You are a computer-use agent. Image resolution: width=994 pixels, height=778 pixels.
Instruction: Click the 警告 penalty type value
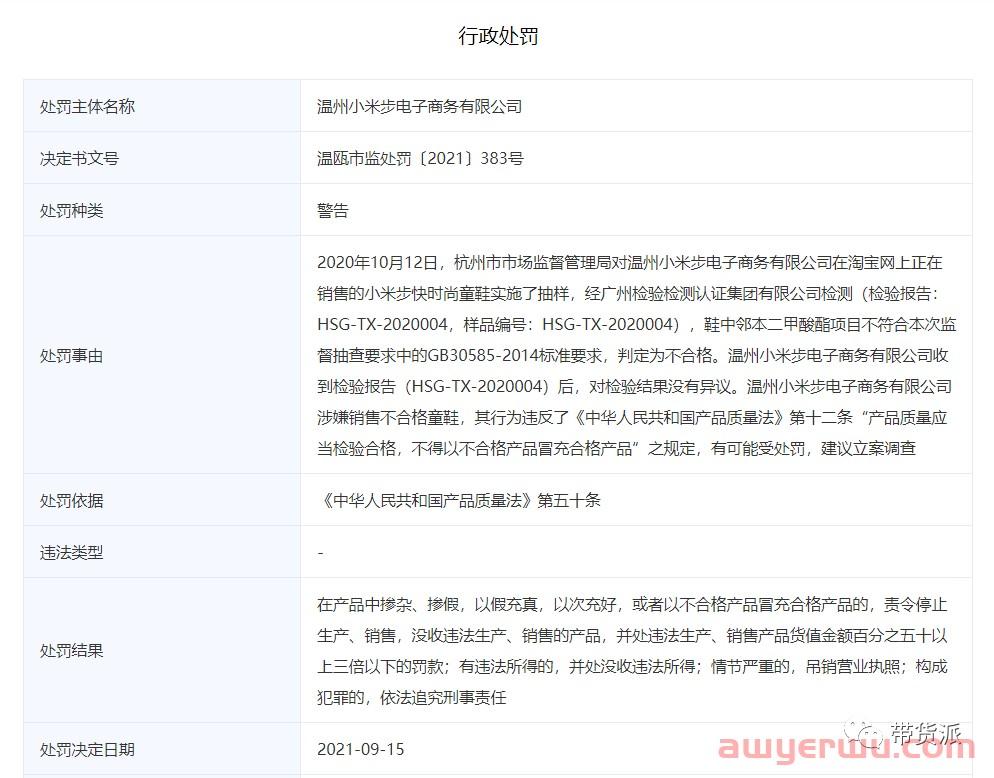pyautogui.click(x=333, y=210)
